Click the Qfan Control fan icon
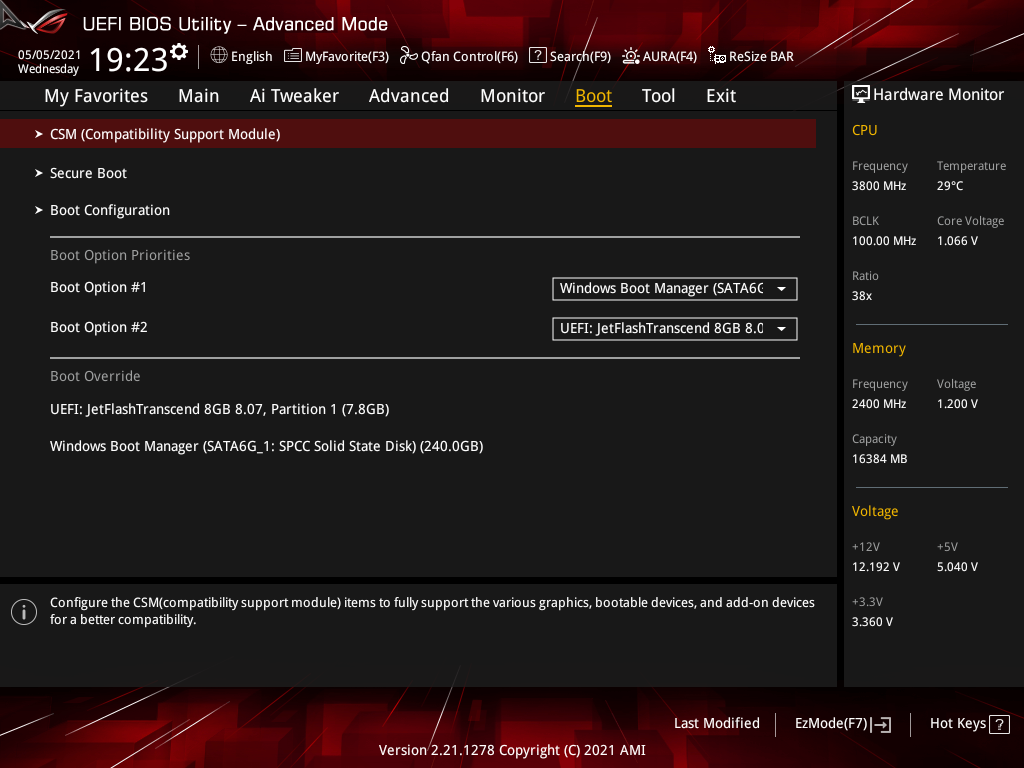The image size is (1024, 768). click(409, 56)
